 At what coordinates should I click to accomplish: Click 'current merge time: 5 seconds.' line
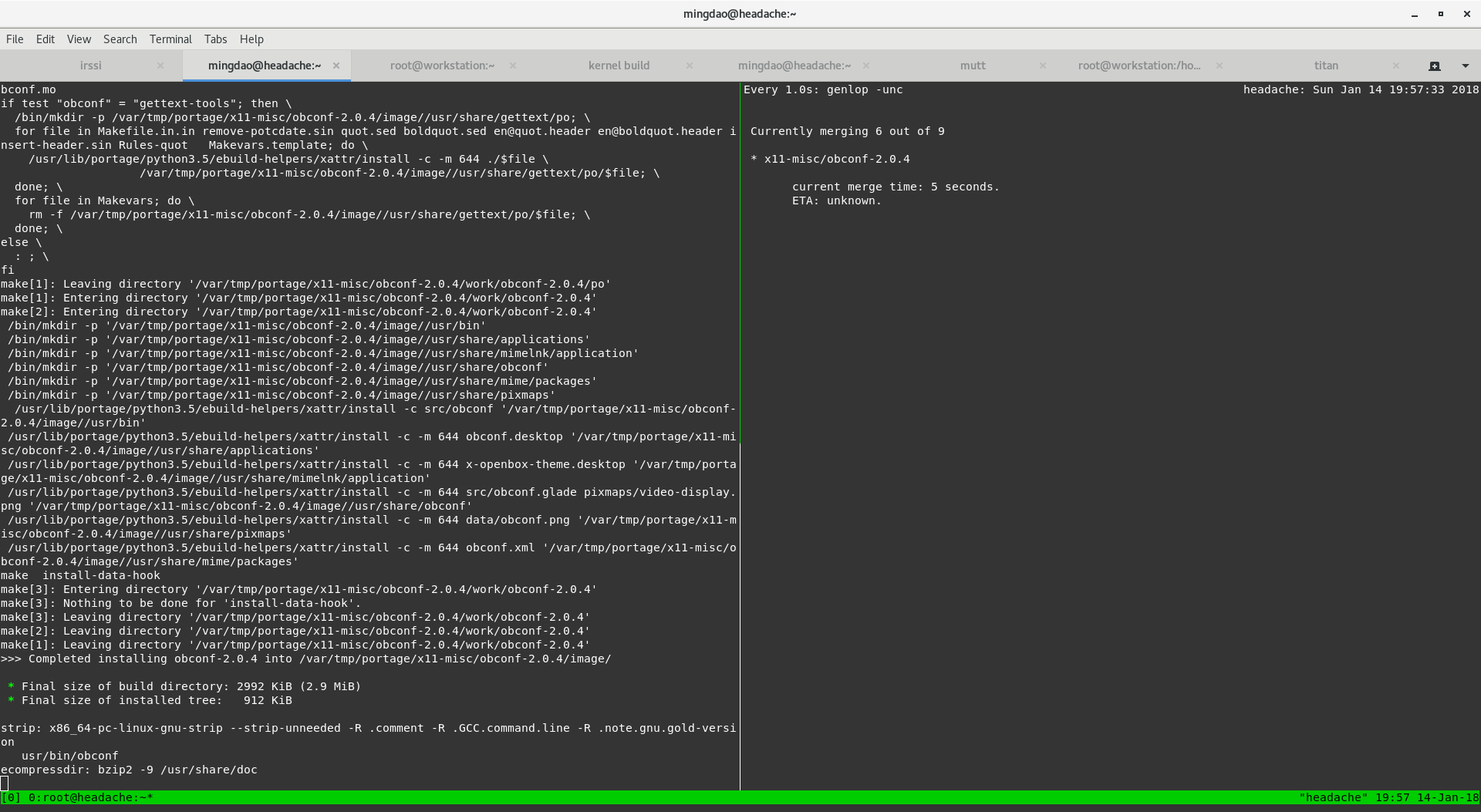click(896, 187)
